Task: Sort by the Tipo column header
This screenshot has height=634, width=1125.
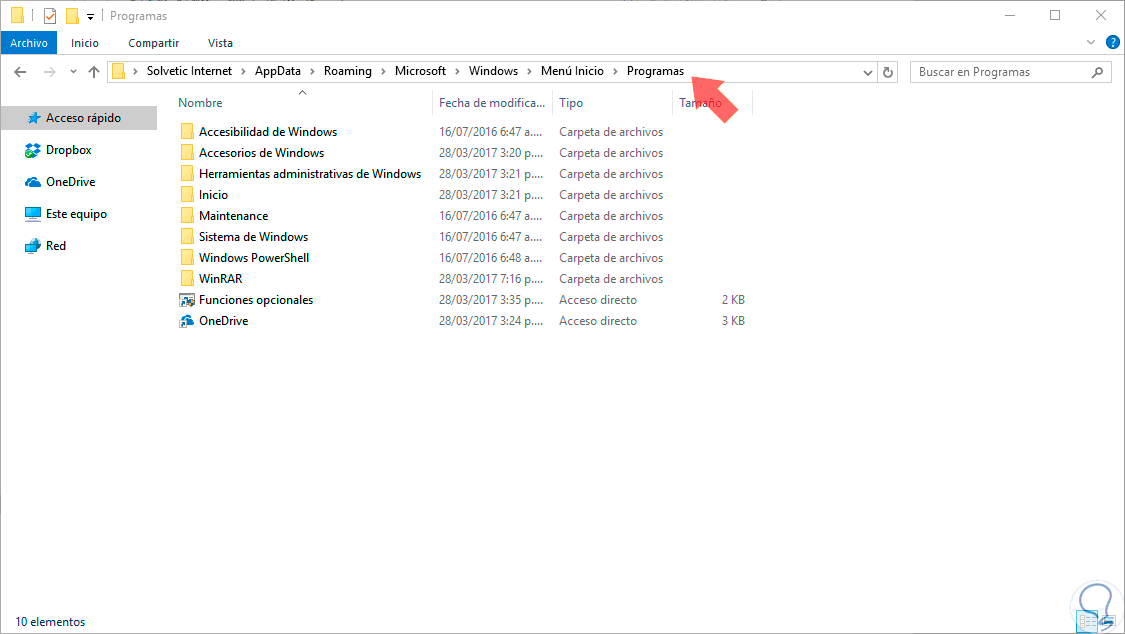Action: point(571,103)
